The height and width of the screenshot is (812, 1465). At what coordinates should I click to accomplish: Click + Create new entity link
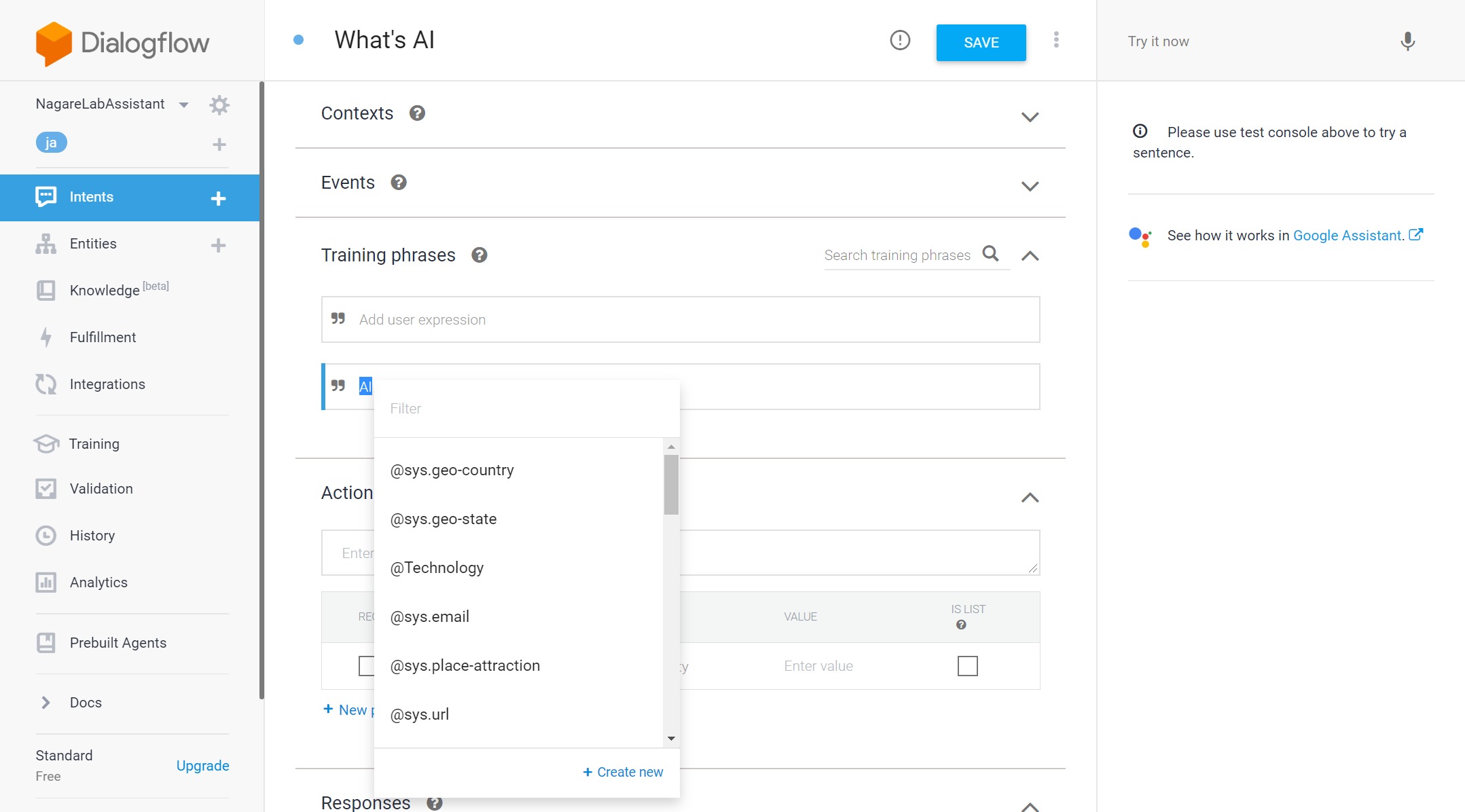[x=623, y=772]
